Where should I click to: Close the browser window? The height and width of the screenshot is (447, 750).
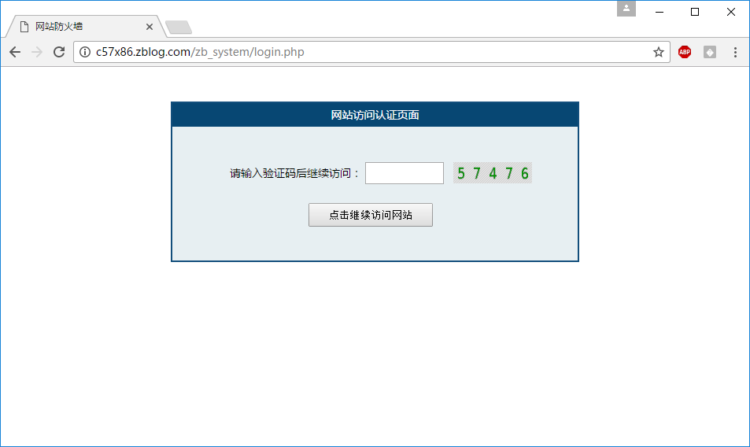[730, 11]
